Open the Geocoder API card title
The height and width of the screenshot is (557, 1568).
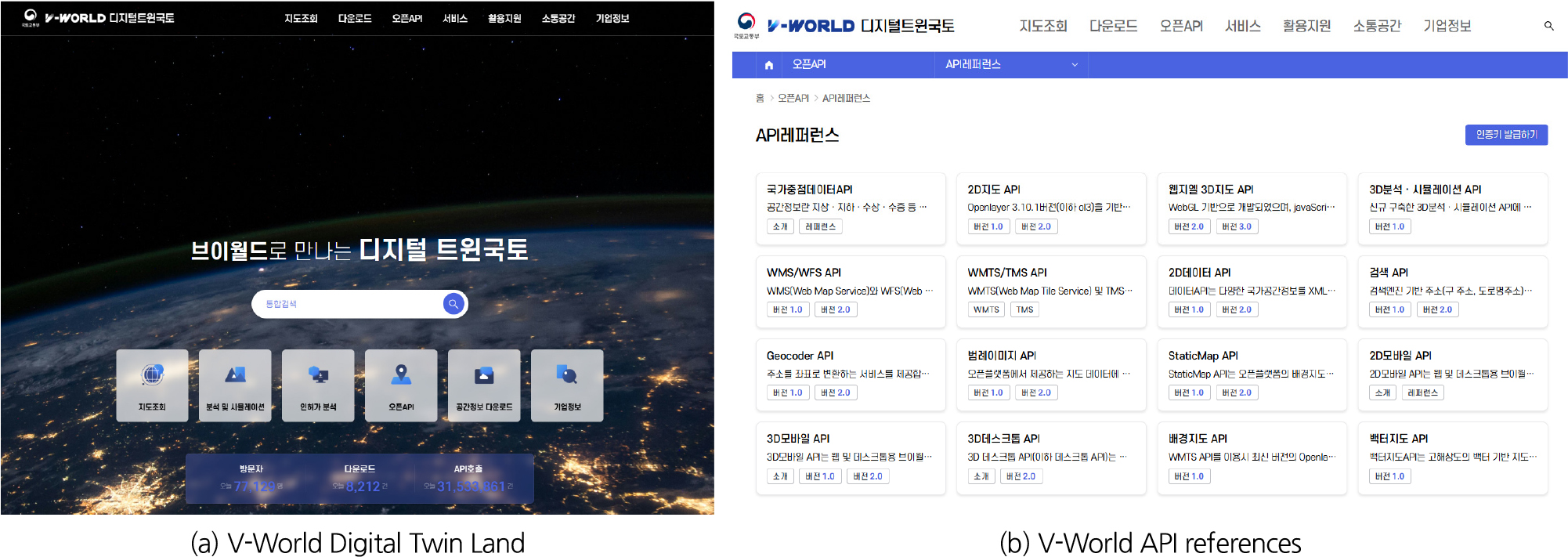pyautogui.click(x=800, y=356)
